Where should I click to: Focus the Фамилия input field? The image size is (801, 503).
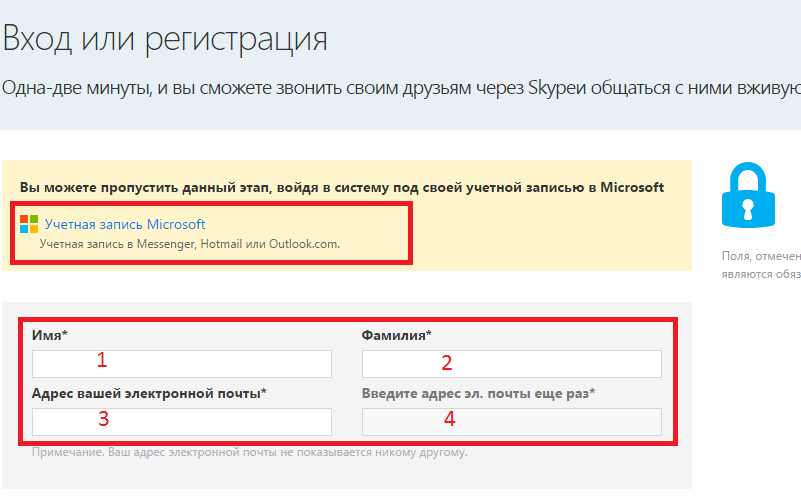(x=512, y=364)
